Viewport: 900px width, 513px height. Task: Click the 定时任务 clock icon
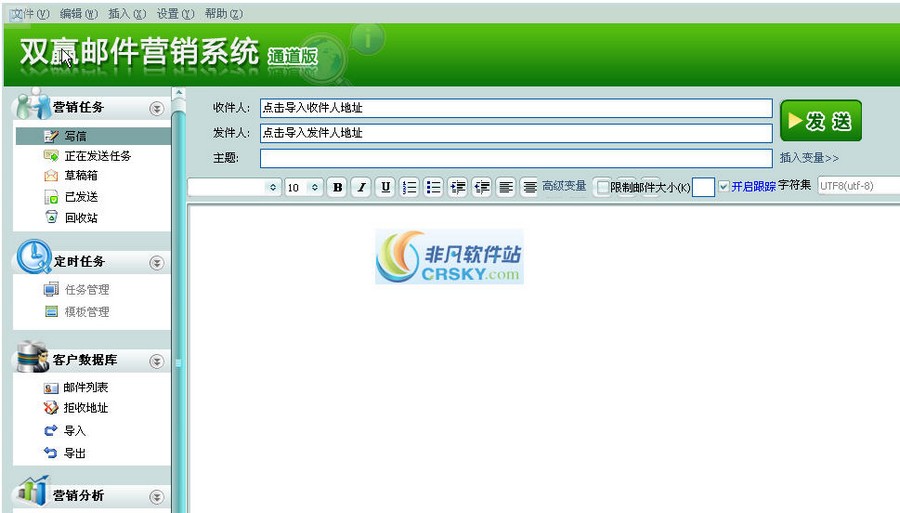[x=33, y=256]
